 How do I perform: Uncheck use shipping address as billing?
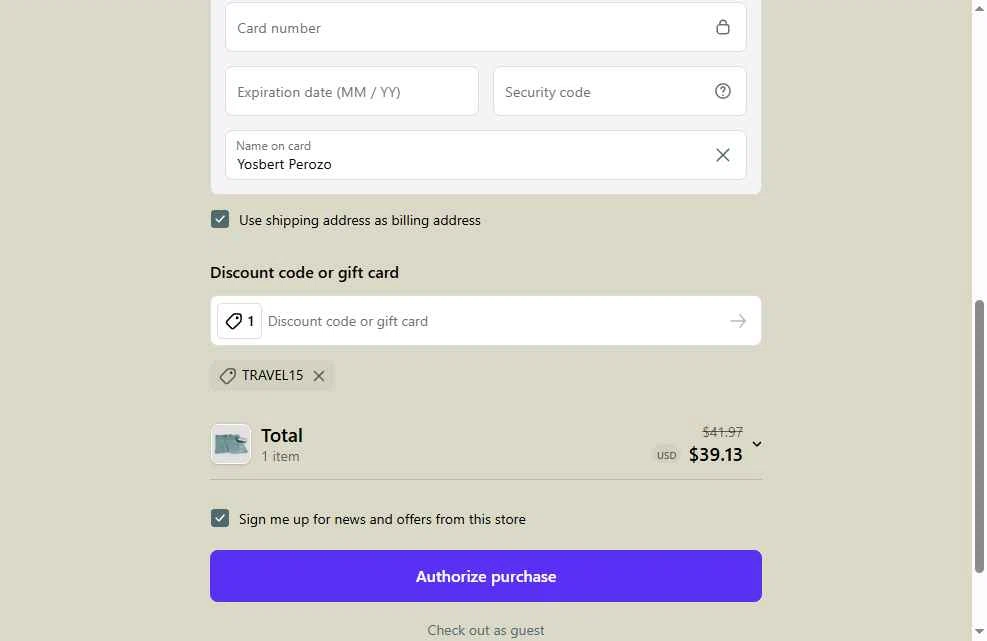[x=220, y=220]
